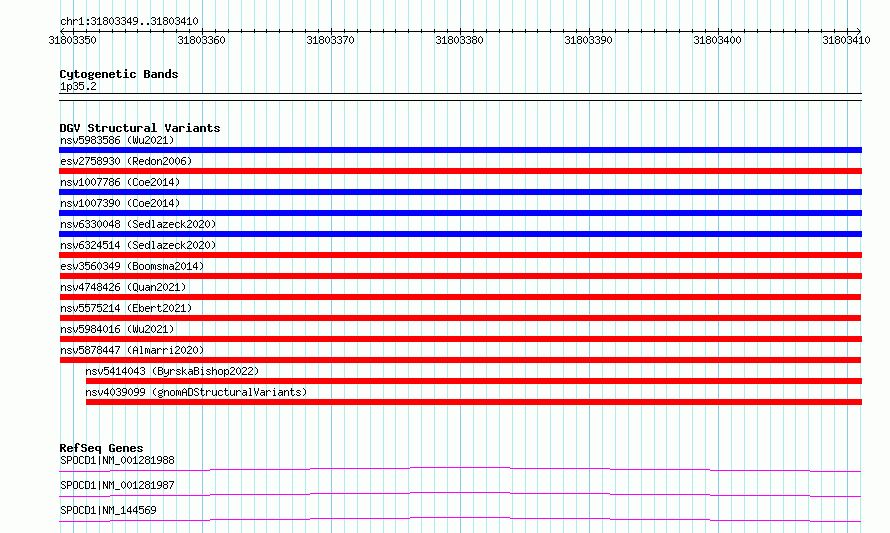Select the blue bar under nsv1007786
This screenshot has height=533, width=890.
click(460, 192)
